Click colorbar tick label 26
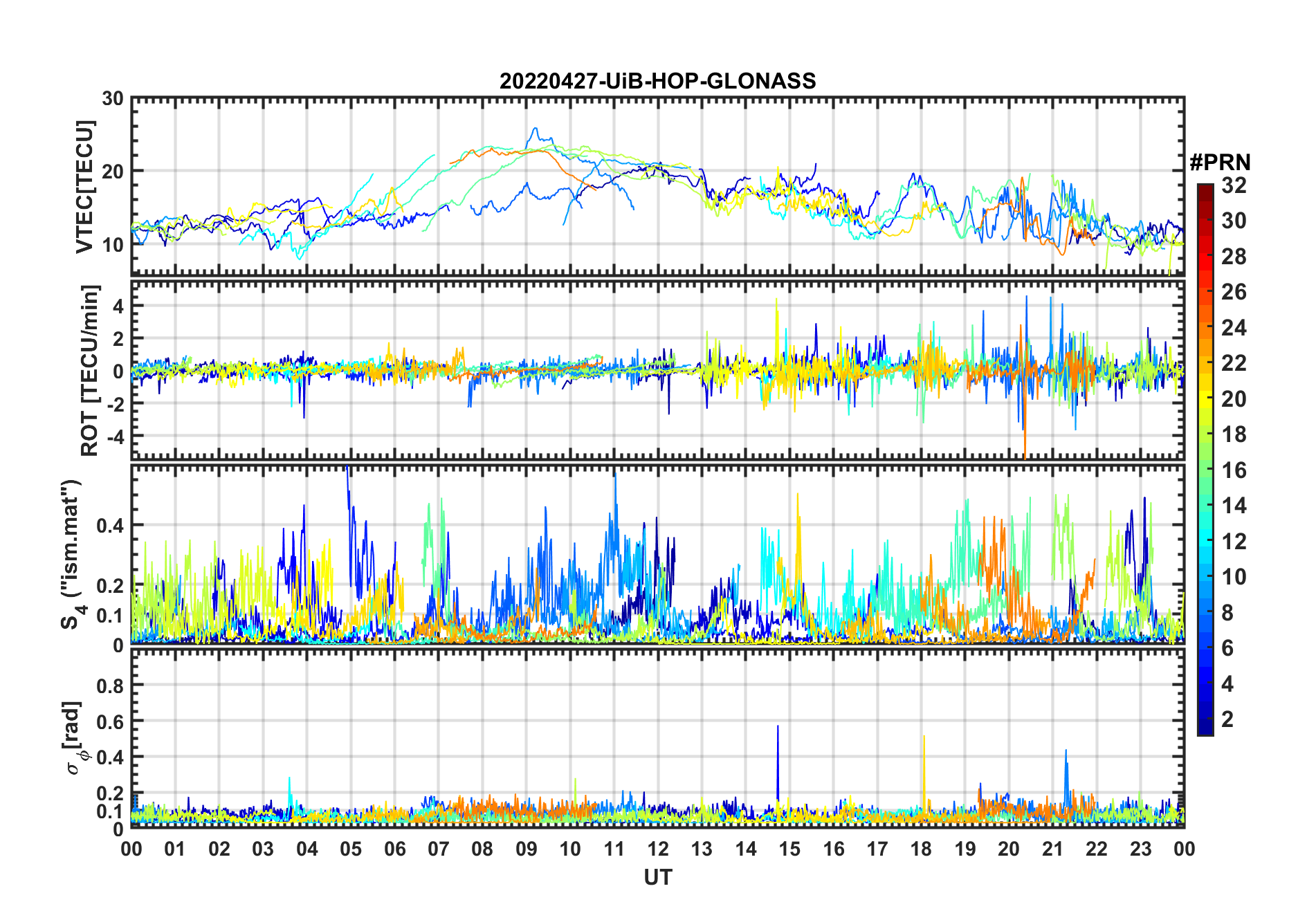This screenshot has width=1316, height=920. coord(1234,292)
